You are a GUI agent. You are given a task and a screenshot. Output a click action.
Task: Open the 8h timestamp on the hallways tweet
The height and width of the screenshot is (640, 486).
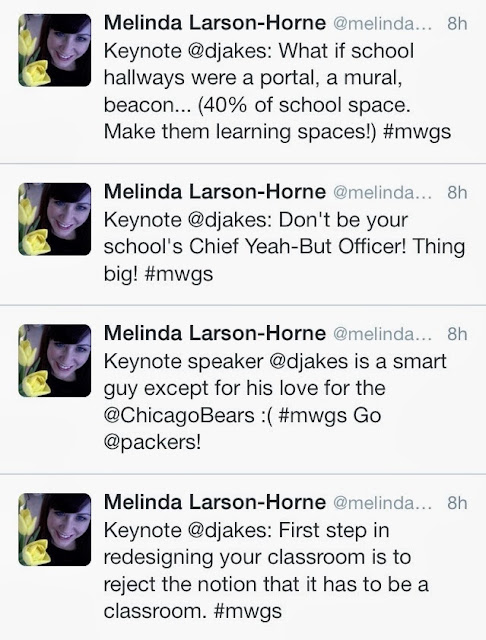457,24
